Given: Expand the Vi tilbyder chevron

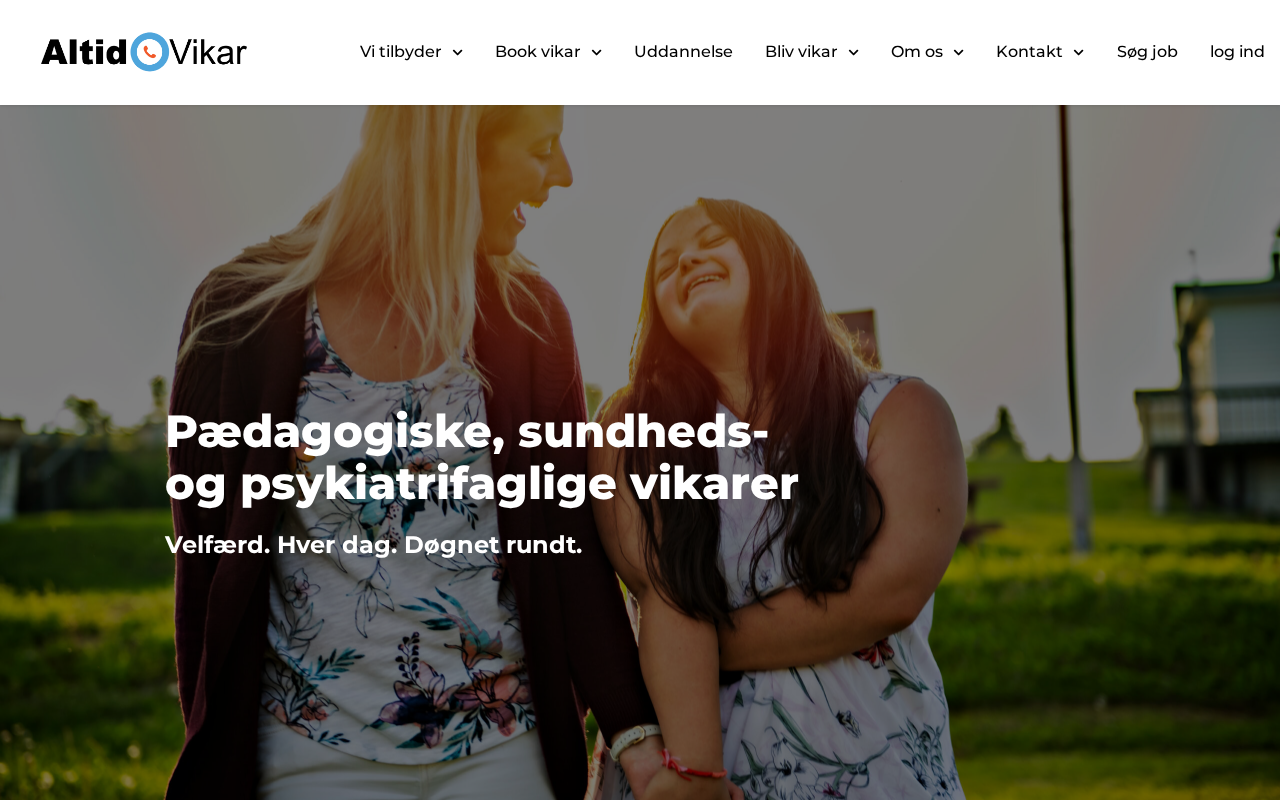Looking at the screenshot, I should pyautogui.click(x=457, y=52).
